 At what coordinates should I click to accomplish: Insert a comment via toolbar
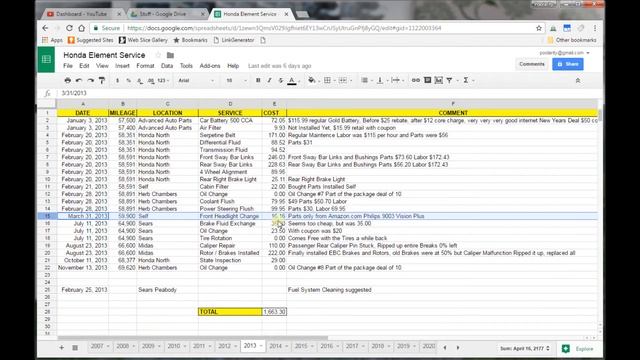click(427, 80)
